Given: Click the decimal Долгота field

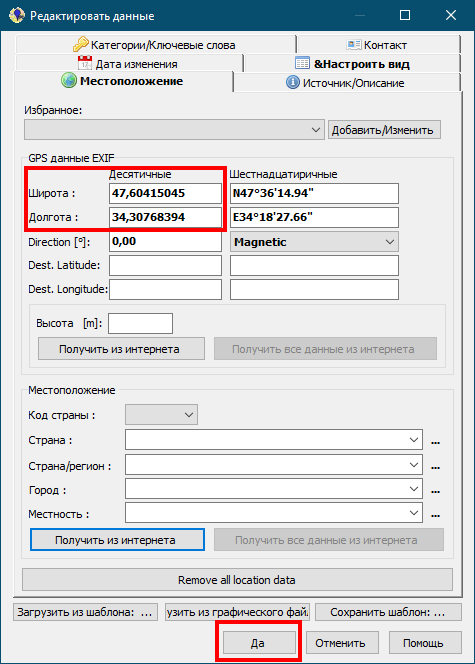Looking at the screenshot, I should (x=166, y=217).
